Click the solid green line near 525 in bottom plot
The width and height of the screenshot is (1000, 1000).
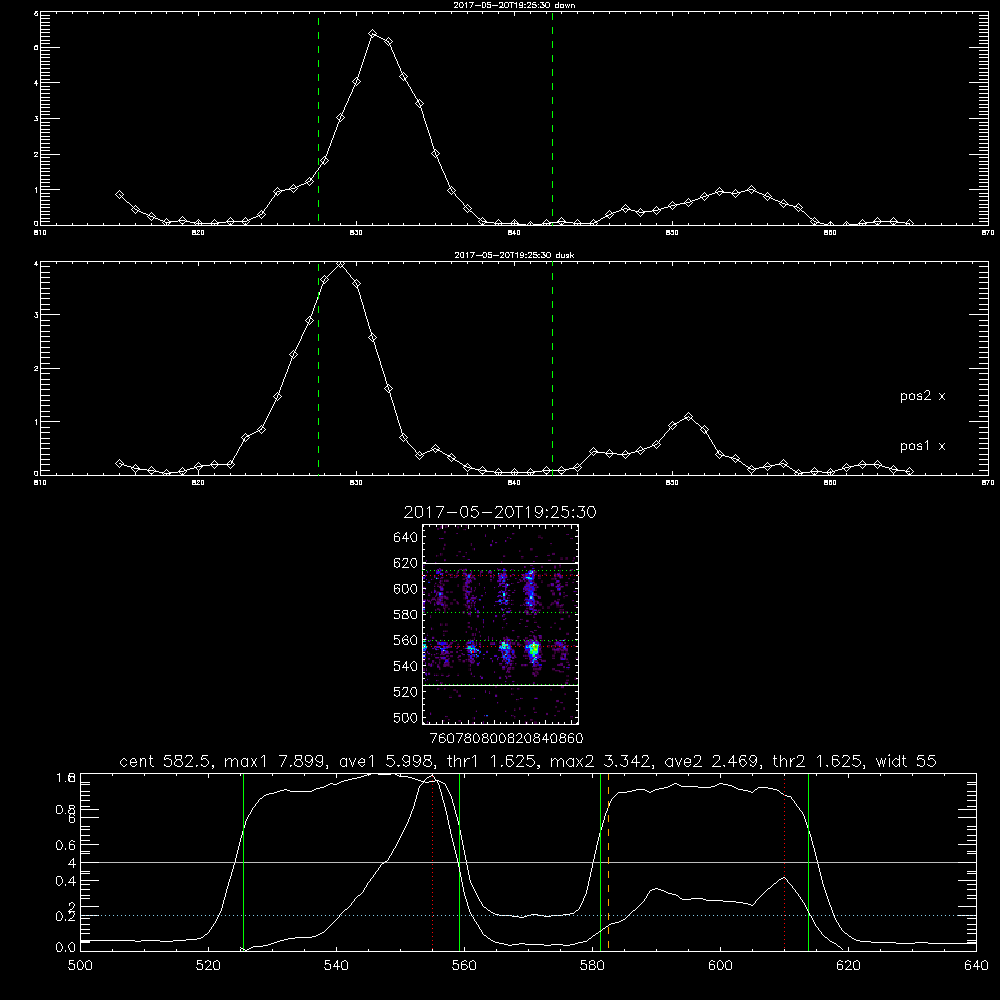(x=243, y=862)
